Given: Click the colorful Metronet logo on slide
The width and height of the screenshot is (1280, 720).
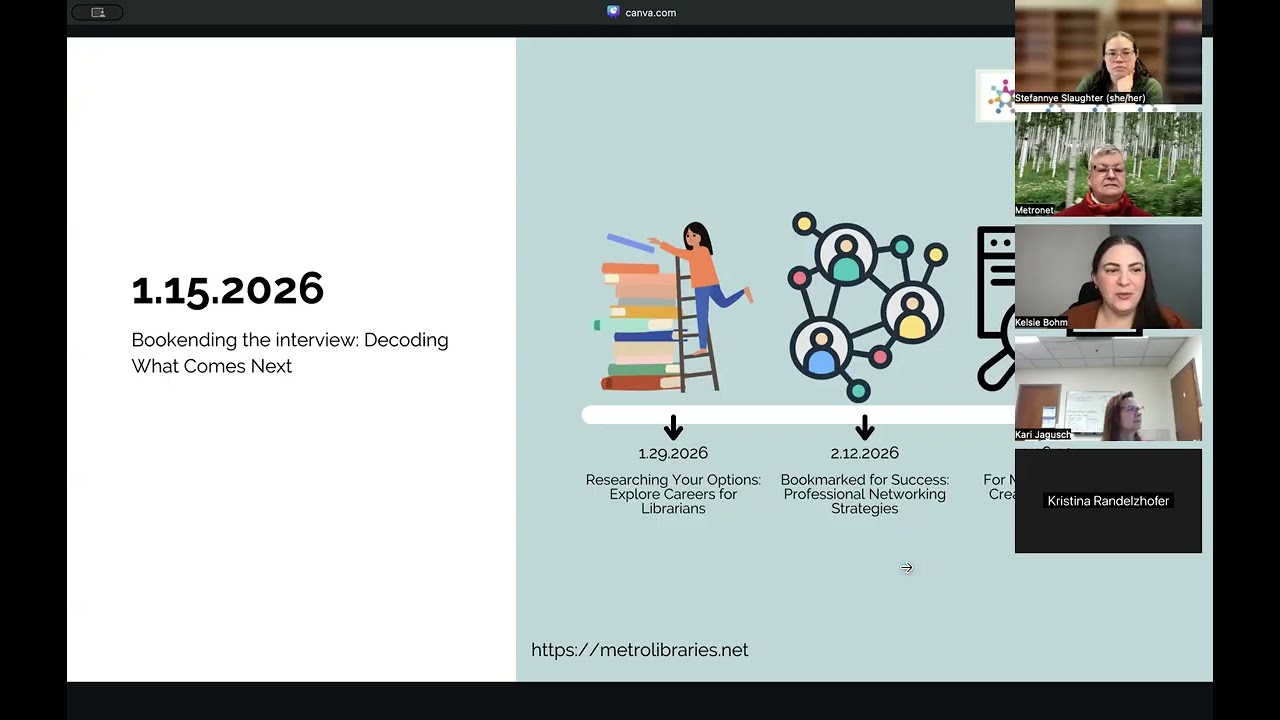Looking at the screenshot, I should pos(997,96).
